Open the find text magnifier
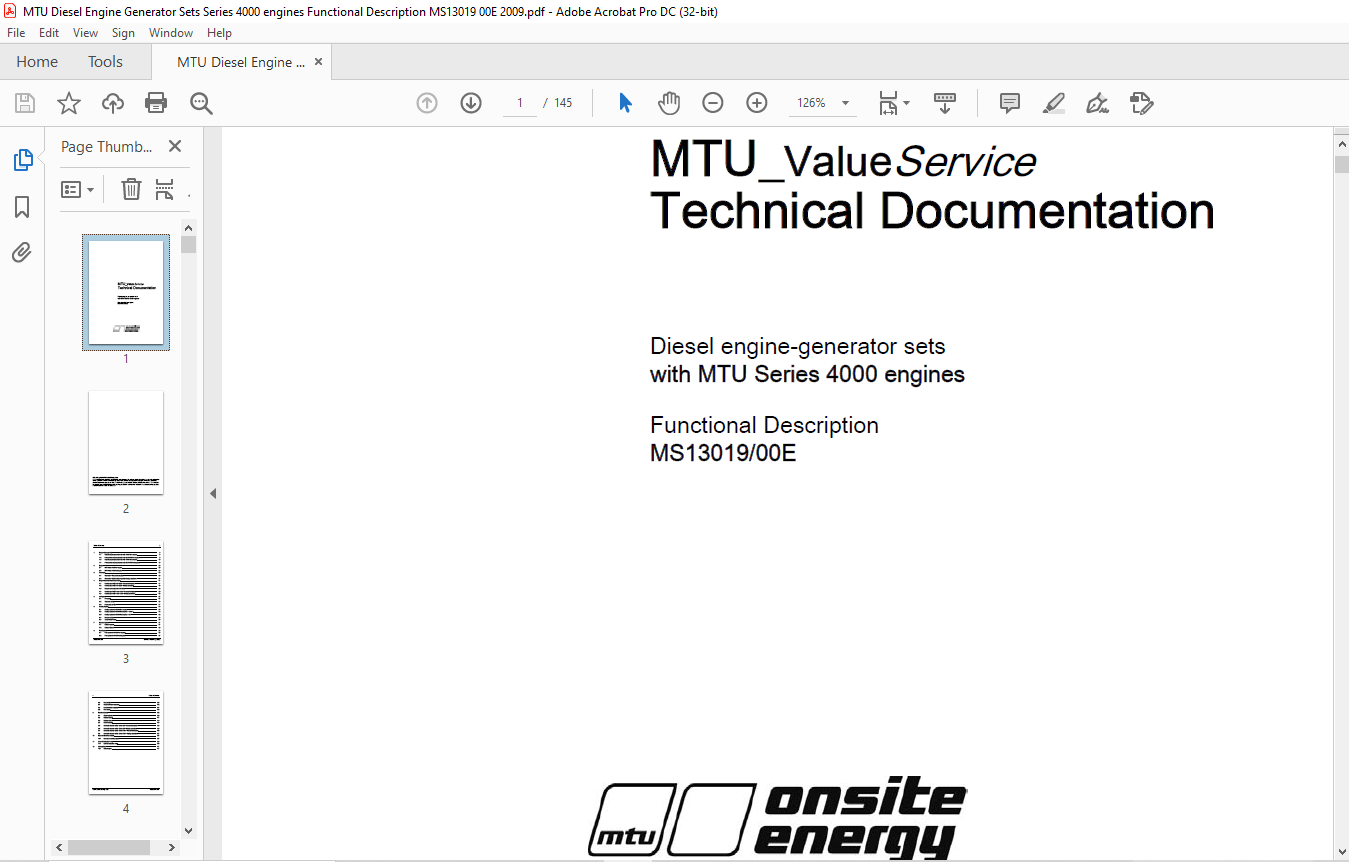Viewport: 1349px width, 862px height. click(202, 103)
